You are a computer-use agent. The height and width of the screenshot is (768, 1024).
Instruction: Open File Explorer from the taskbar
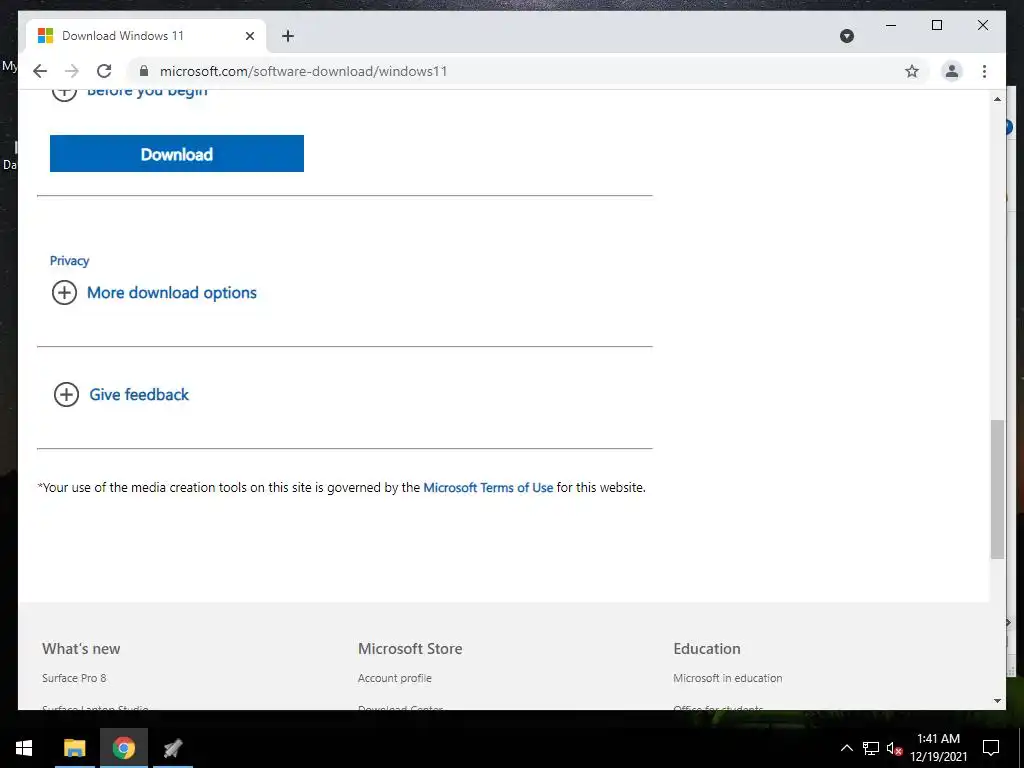74,748
